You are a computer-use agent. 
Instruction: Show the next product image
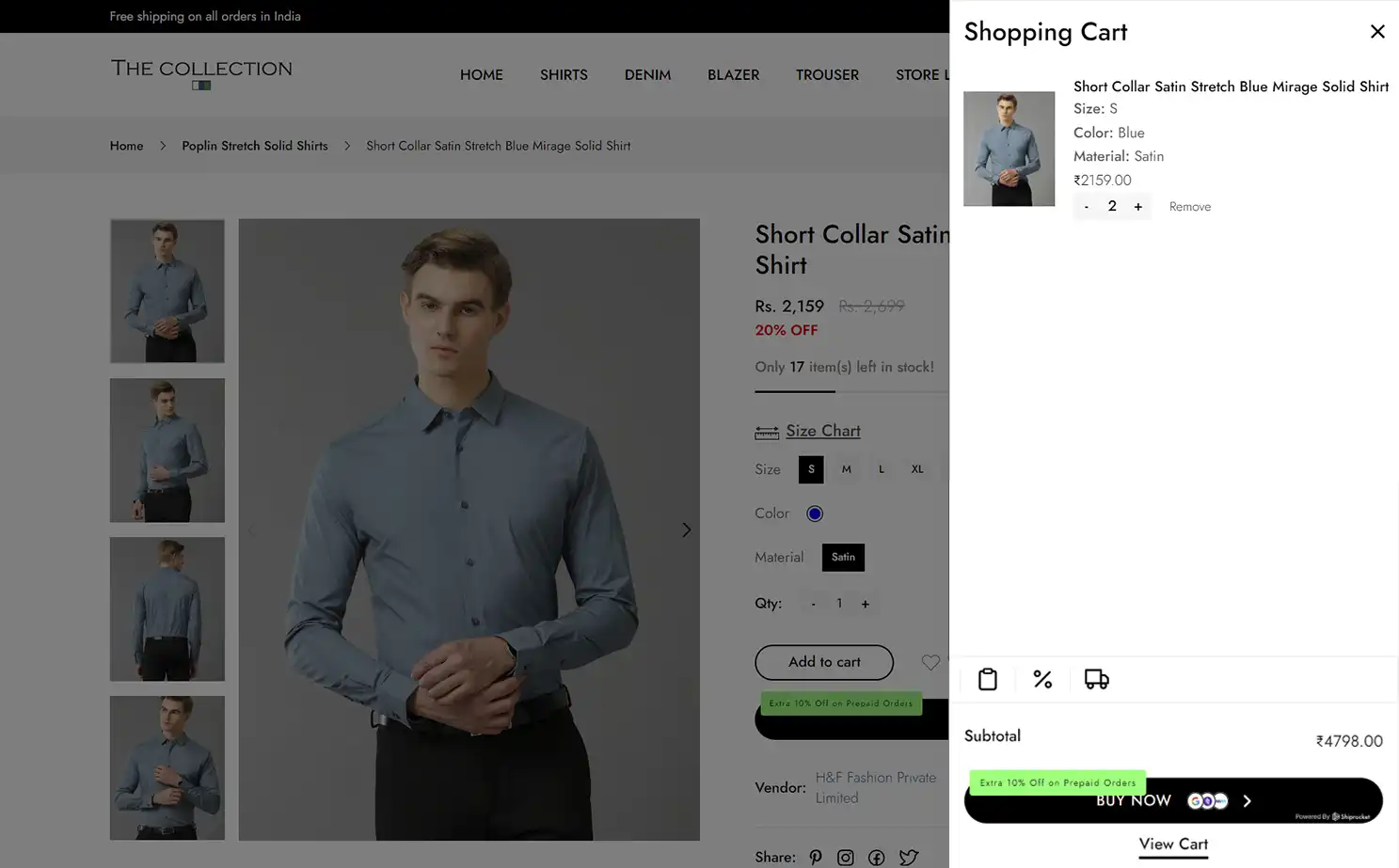(x=686, y=529)
